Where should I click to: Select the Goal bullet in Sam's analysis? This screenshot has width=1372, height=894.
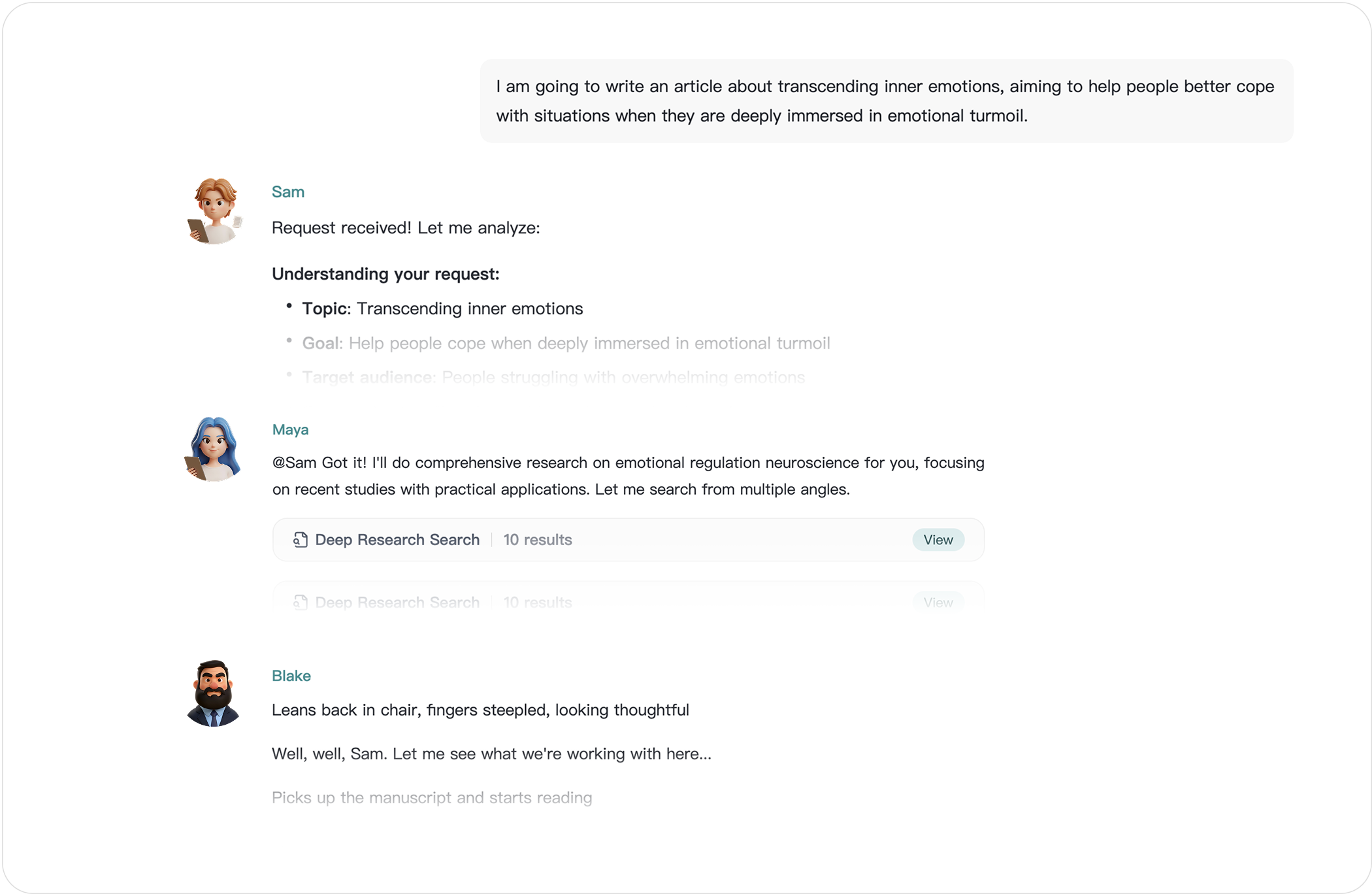[566, 342]
